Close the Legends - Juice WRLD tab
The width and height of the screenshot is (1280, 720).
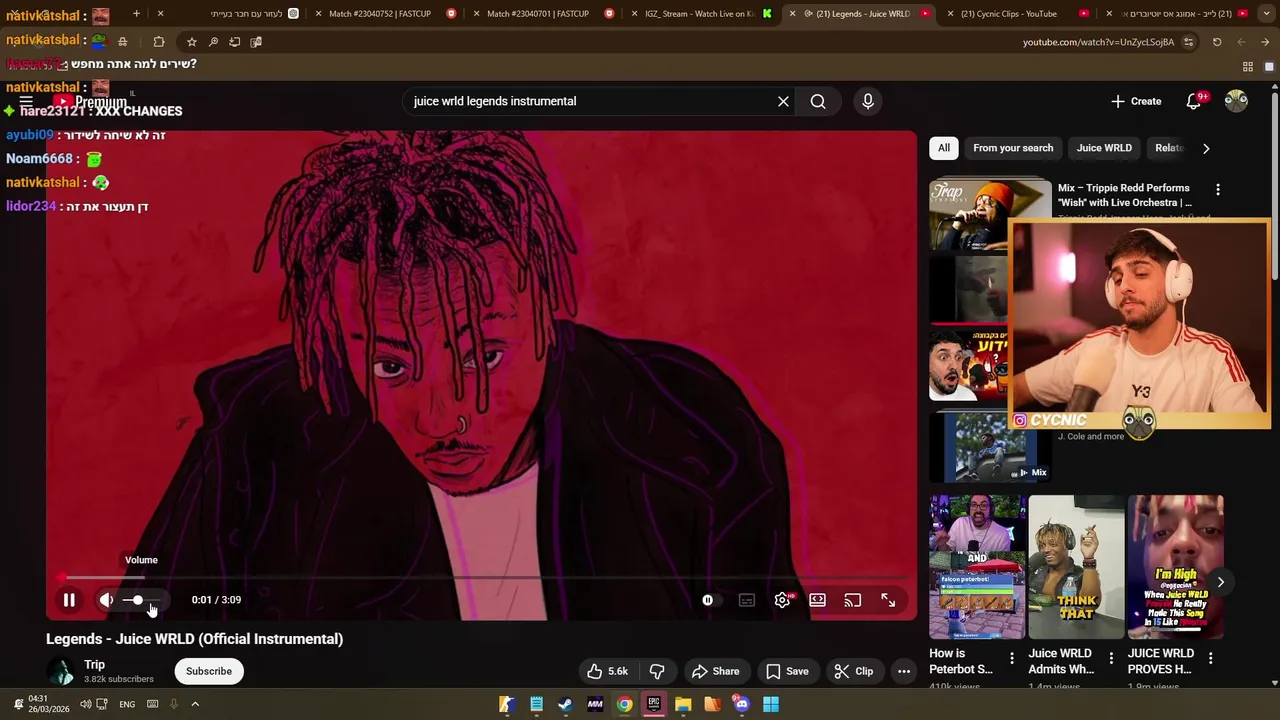(x=792, y=14)
